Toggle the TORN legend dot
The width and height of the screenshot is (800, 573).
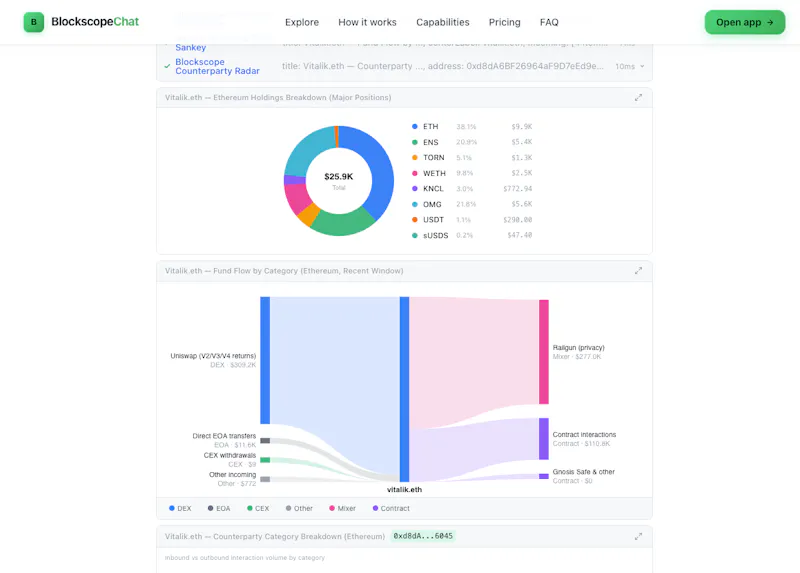415,158
